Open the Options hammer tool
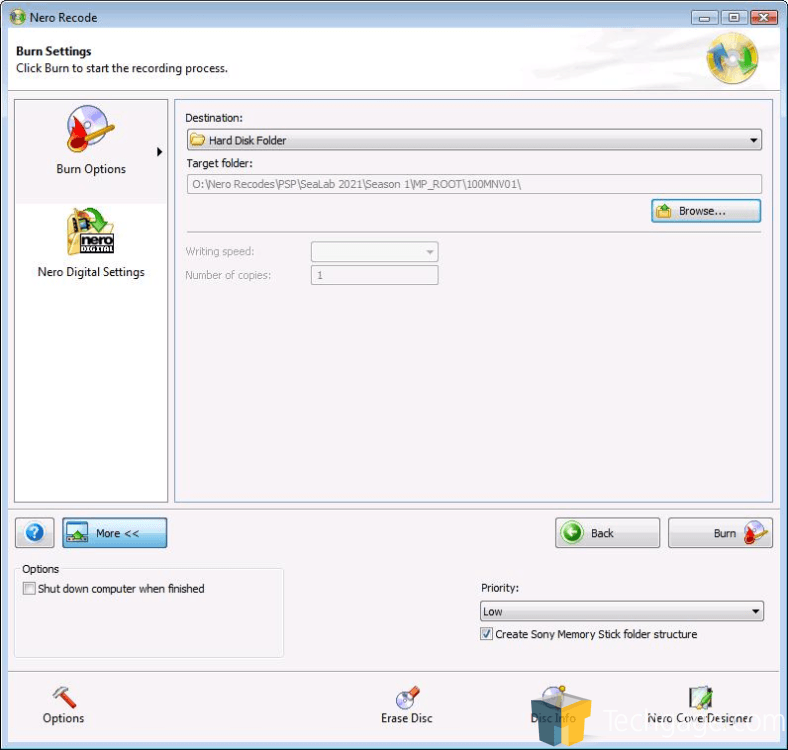The image size is (788, 750). [63, 706]
